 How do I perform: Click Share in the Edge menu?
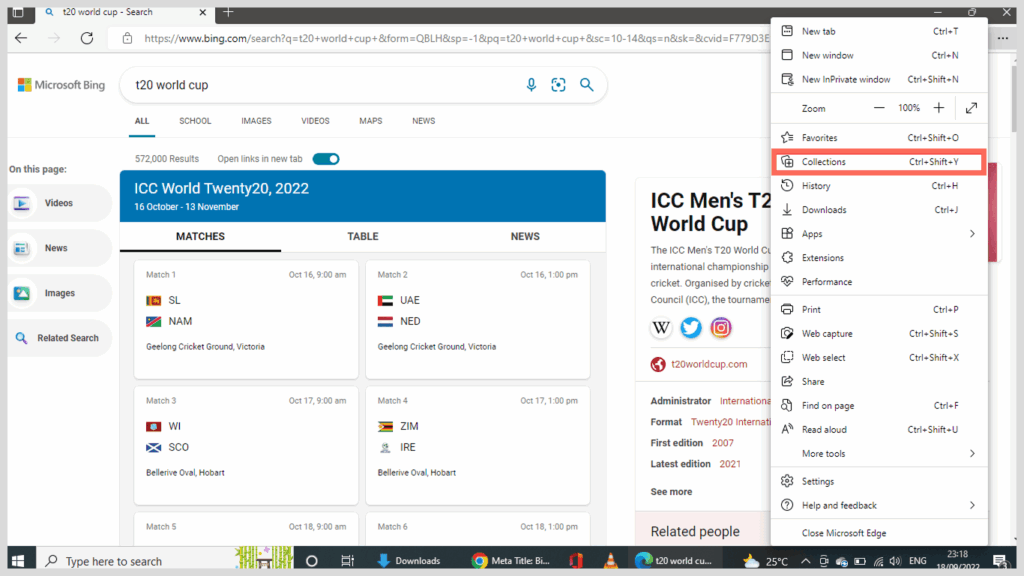878,381
